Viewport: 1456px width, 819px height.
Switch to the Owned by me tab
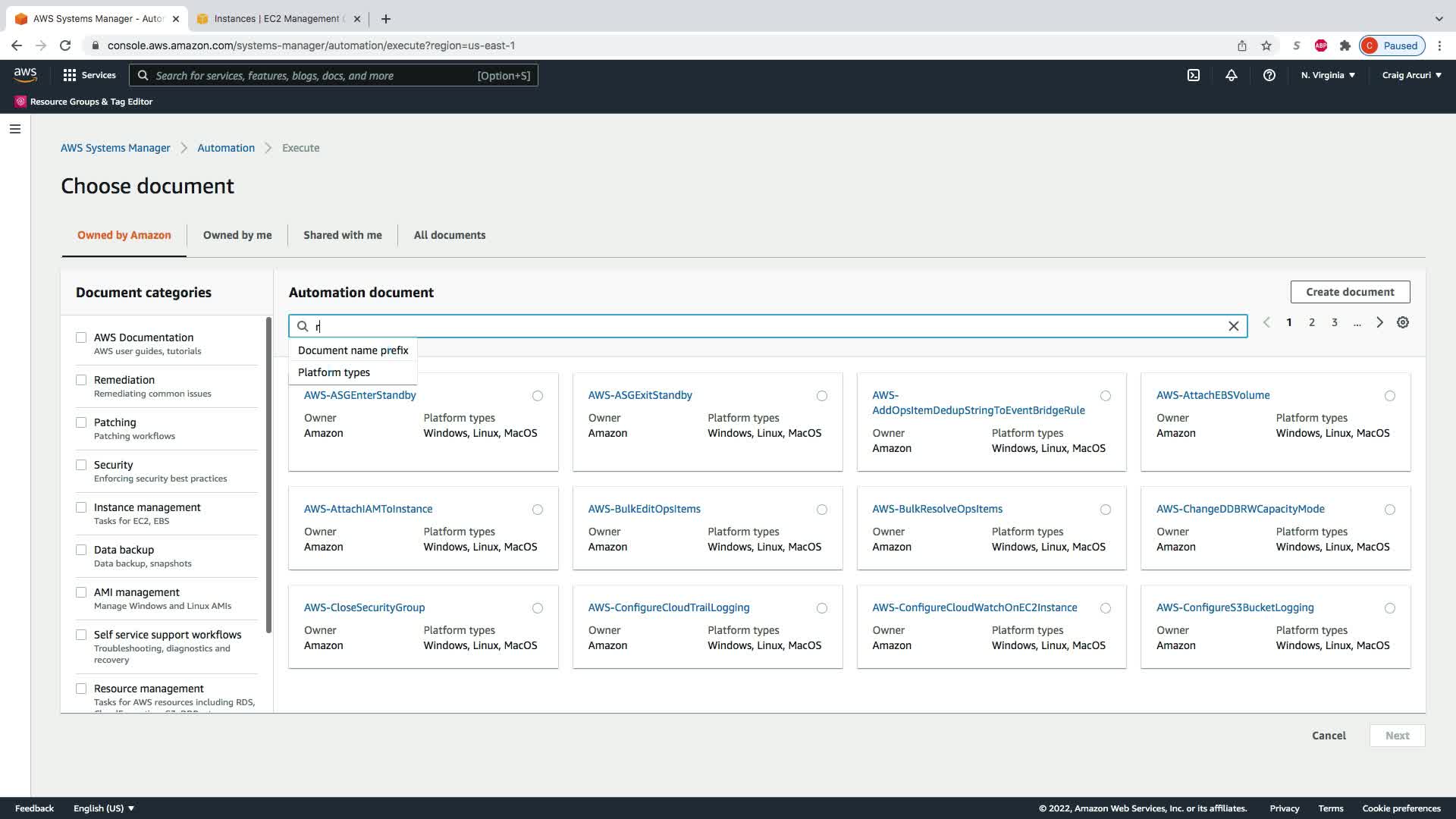pyautogui.click(x=237, y=235)
